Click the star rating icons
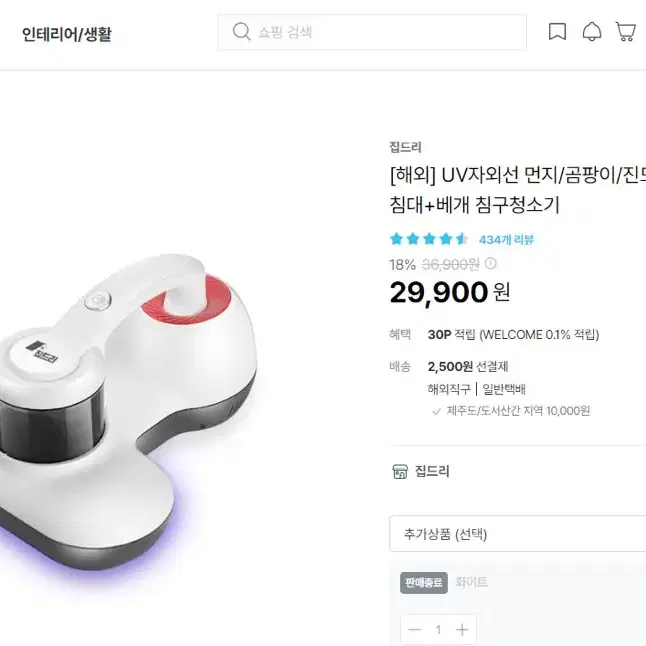646x646 pixels. coord(429,239)
